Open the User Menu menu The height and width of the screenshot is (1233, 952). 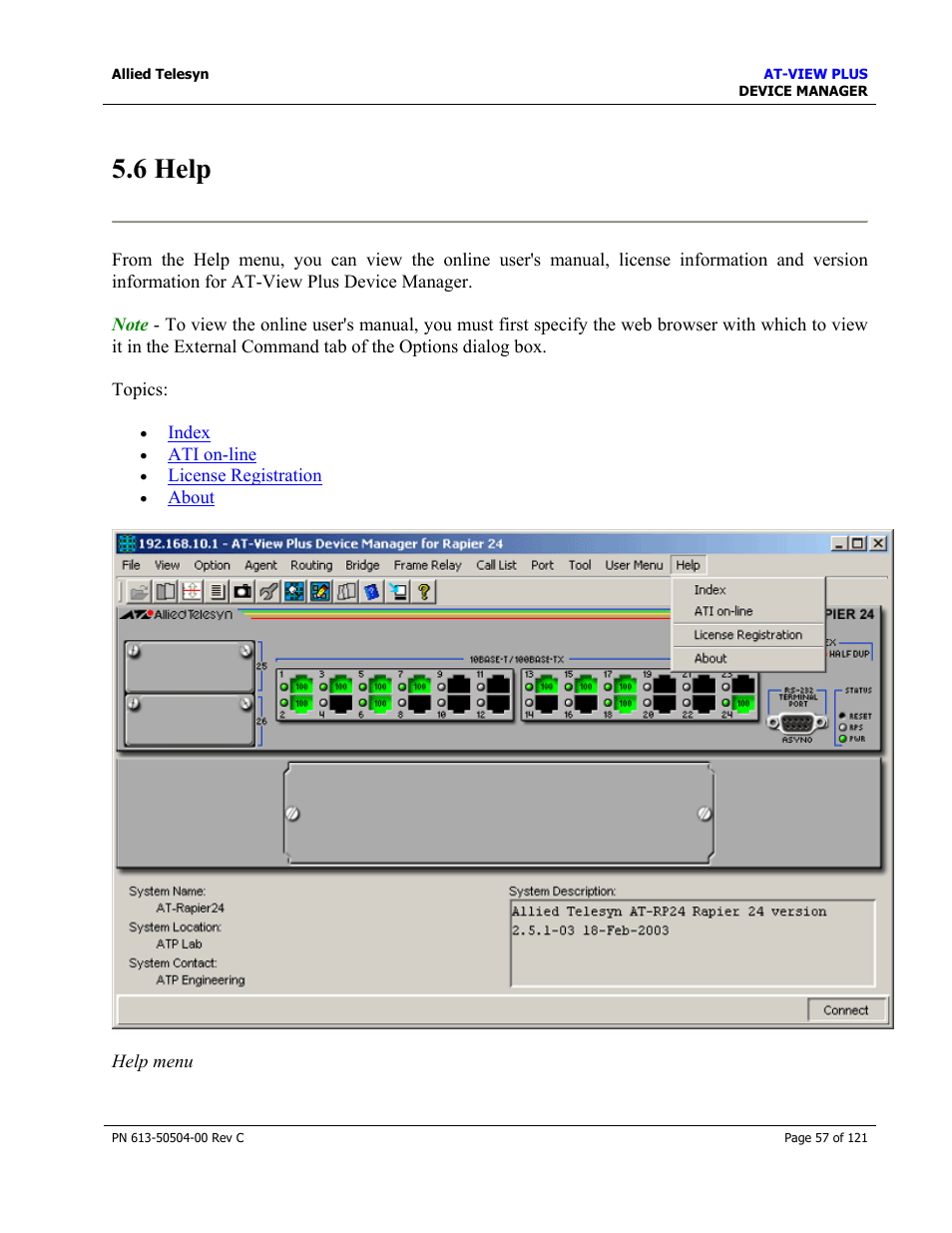(634, 565)
